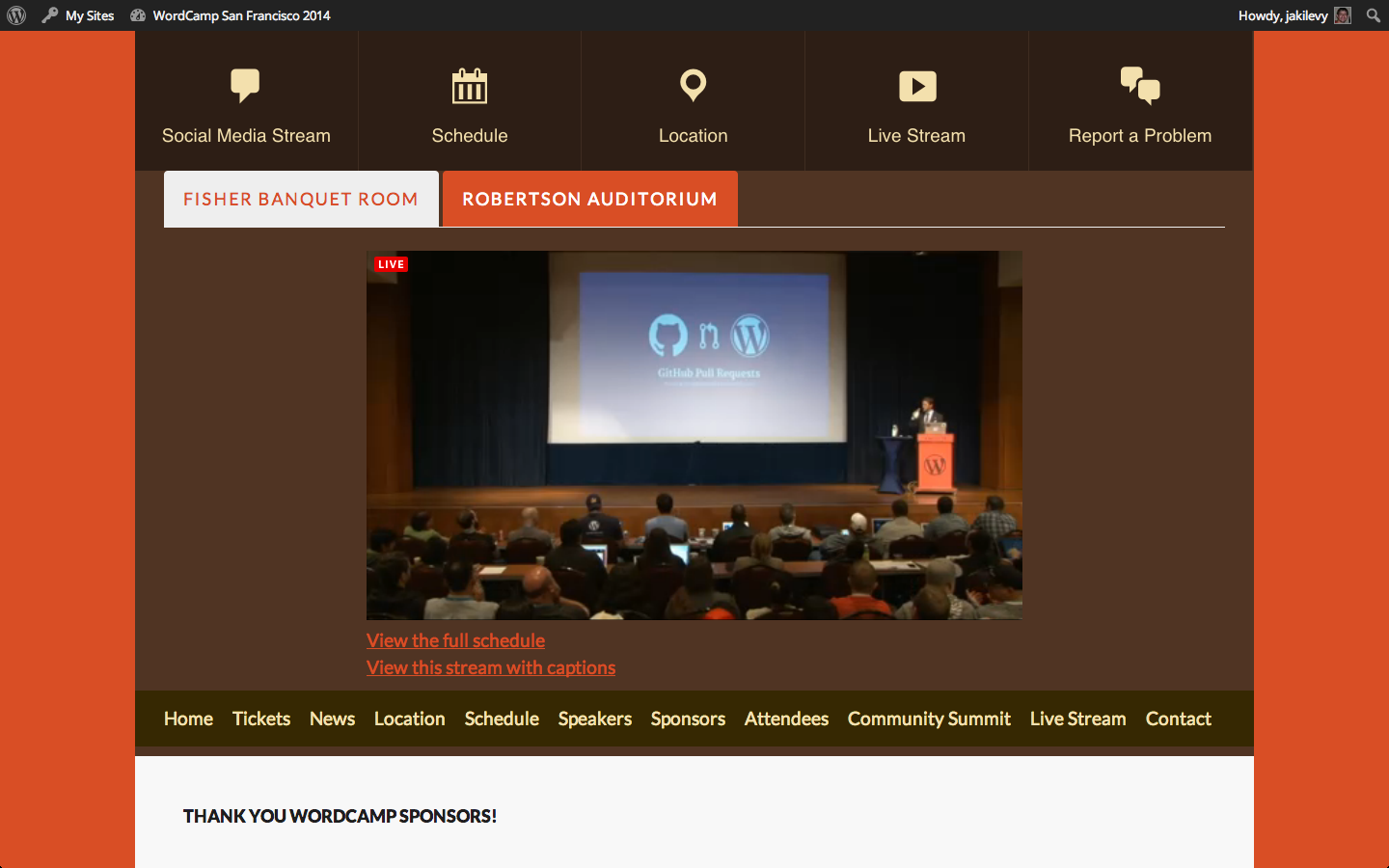This screenshot has width=1389, height=868.
Task: Click the map pin Location icon
Action: (693, 85)
